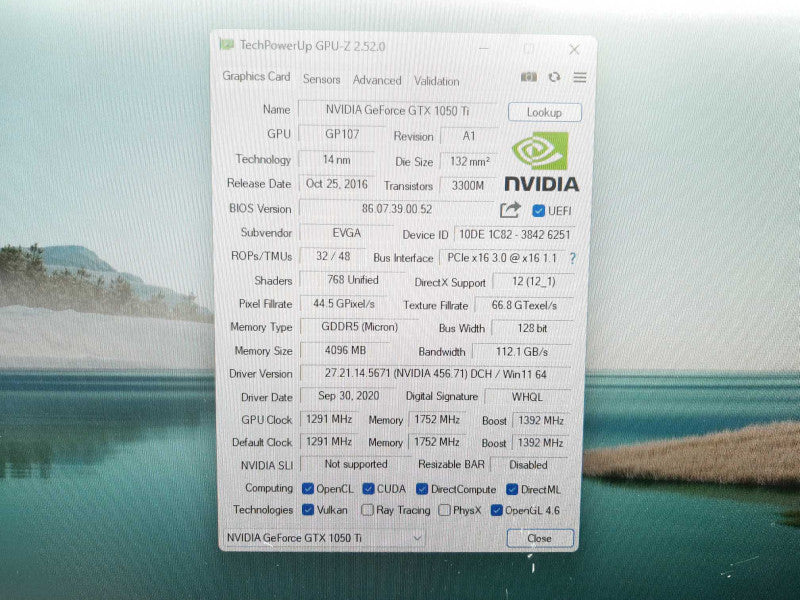
Task: Open the Validation tab
Action: click(437, 81)
